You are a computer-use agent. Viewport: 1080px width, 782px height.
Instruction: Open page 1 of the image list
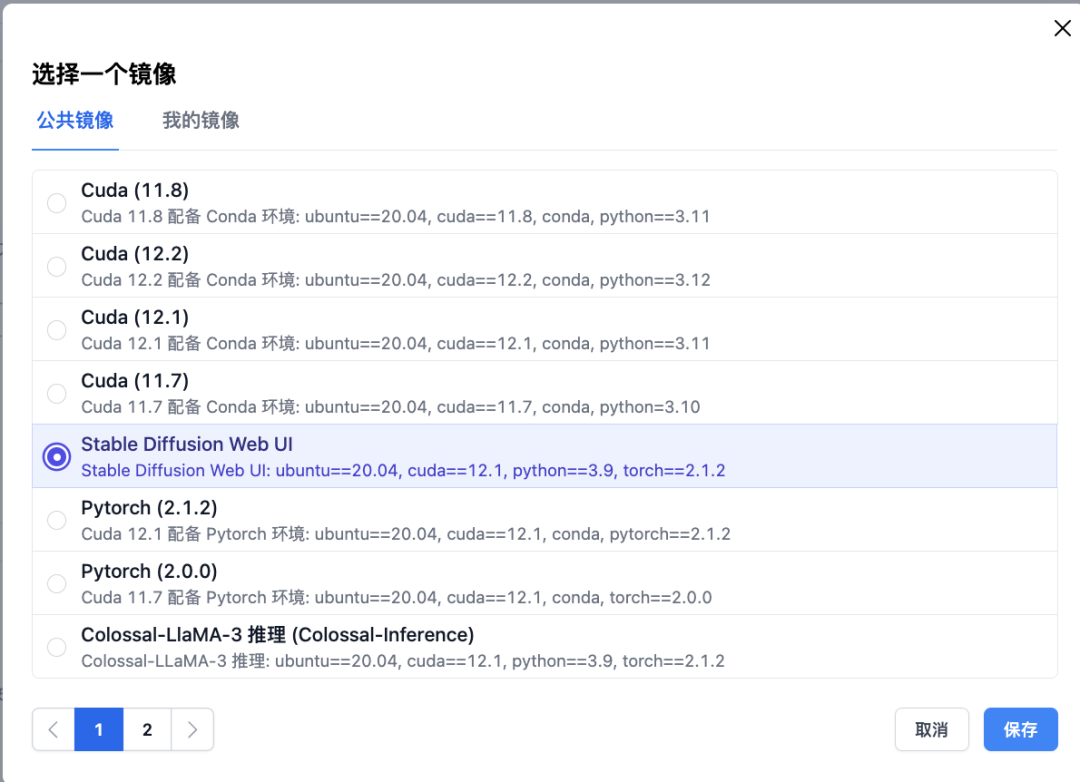pos(98,730)
